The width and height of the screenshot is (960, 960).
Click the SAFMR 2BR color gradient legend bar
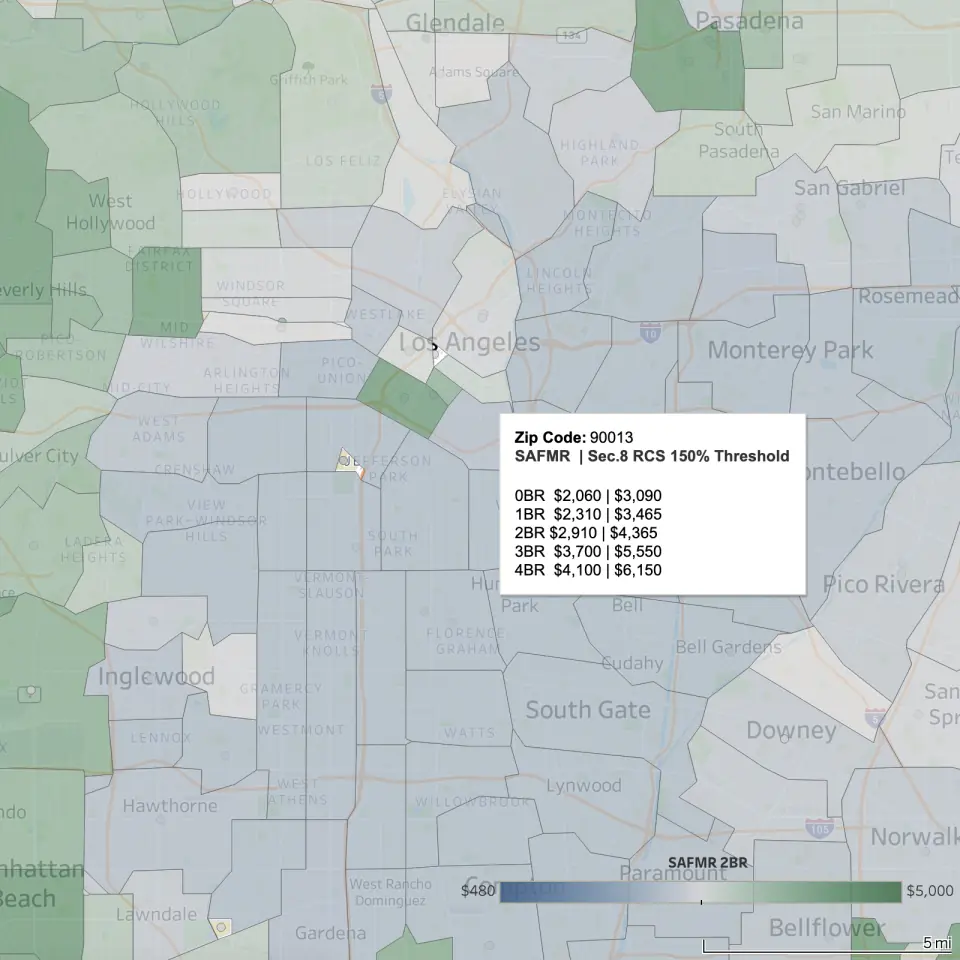(700, 891)
